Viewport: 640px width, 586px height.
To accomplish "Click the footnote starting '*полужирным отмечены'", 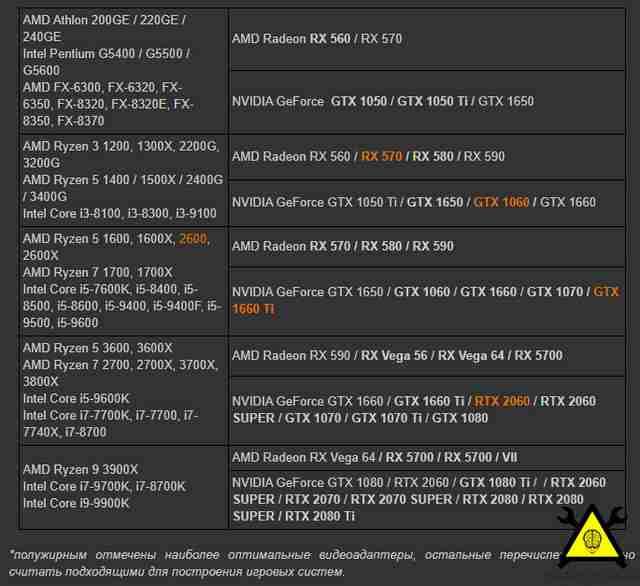I will pos(322,563).
